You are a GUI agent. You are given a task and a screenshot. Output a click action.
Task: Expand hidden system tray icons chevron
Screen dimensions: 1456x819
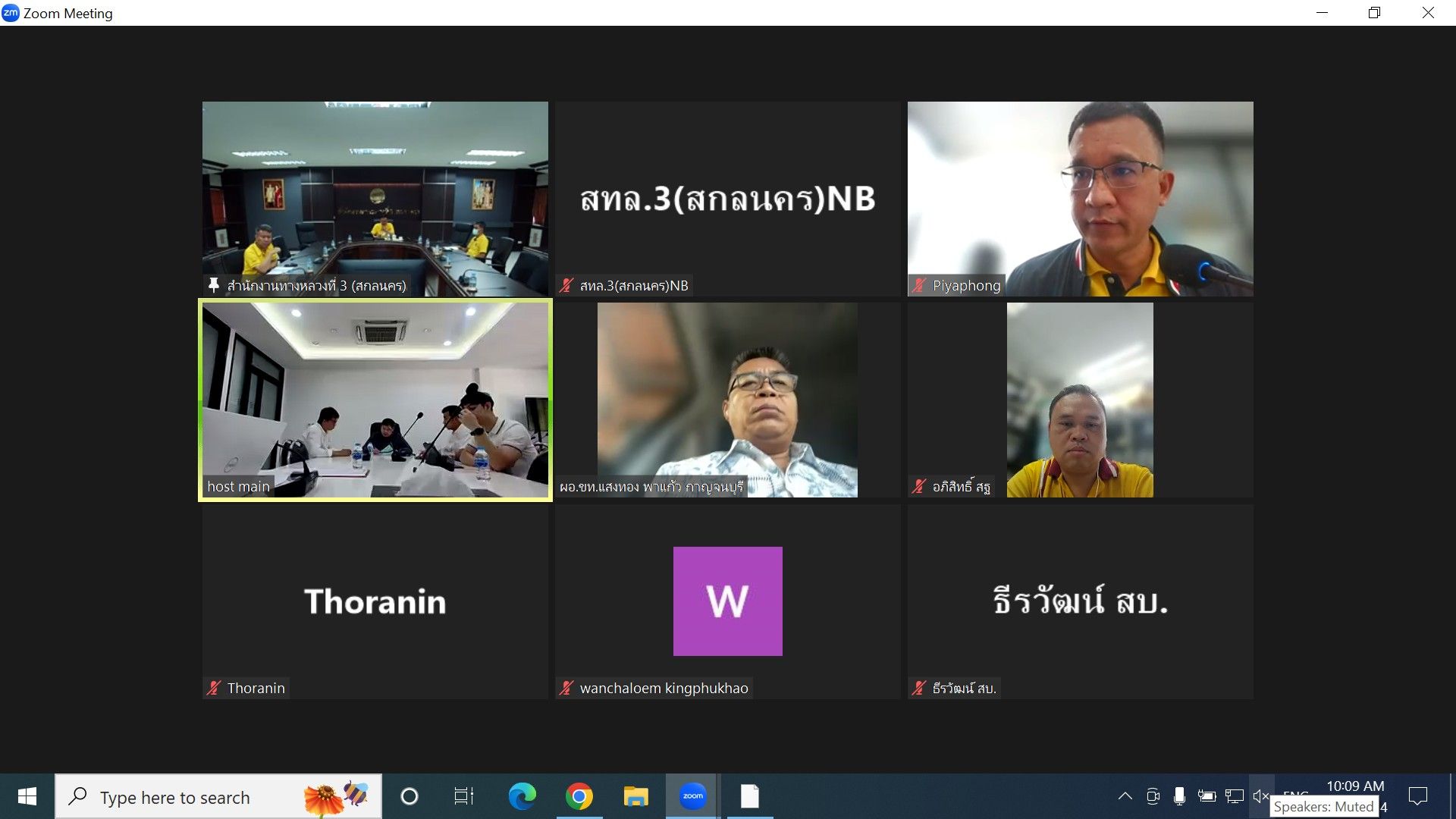click(1125, 795)
